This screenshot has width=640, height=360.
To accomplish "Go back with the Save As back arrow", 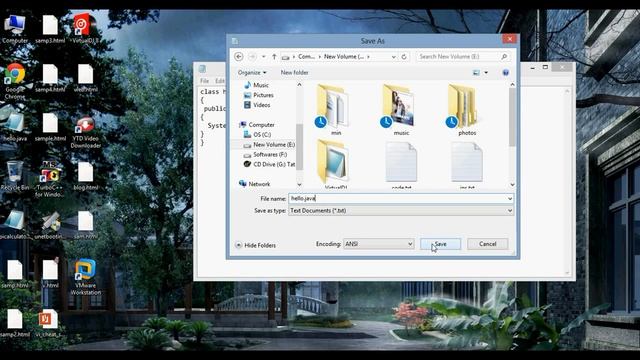I will tap(239, 57).
